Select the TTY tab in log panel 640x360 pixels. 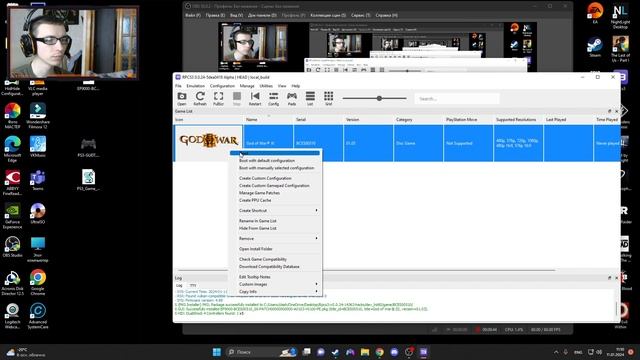click(x=193, y=285)
